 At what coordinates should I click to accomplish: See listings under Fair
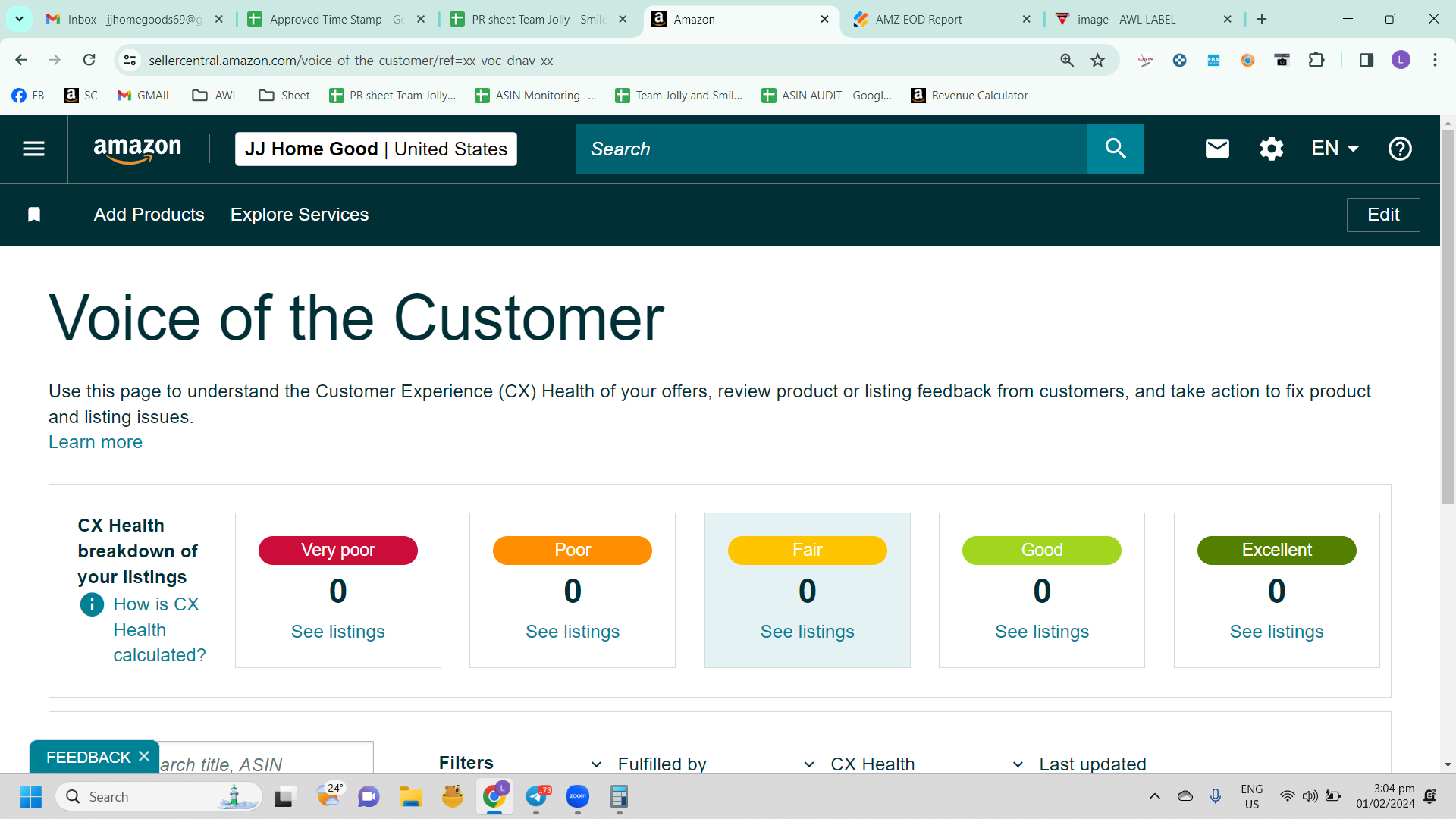point(808,632)
